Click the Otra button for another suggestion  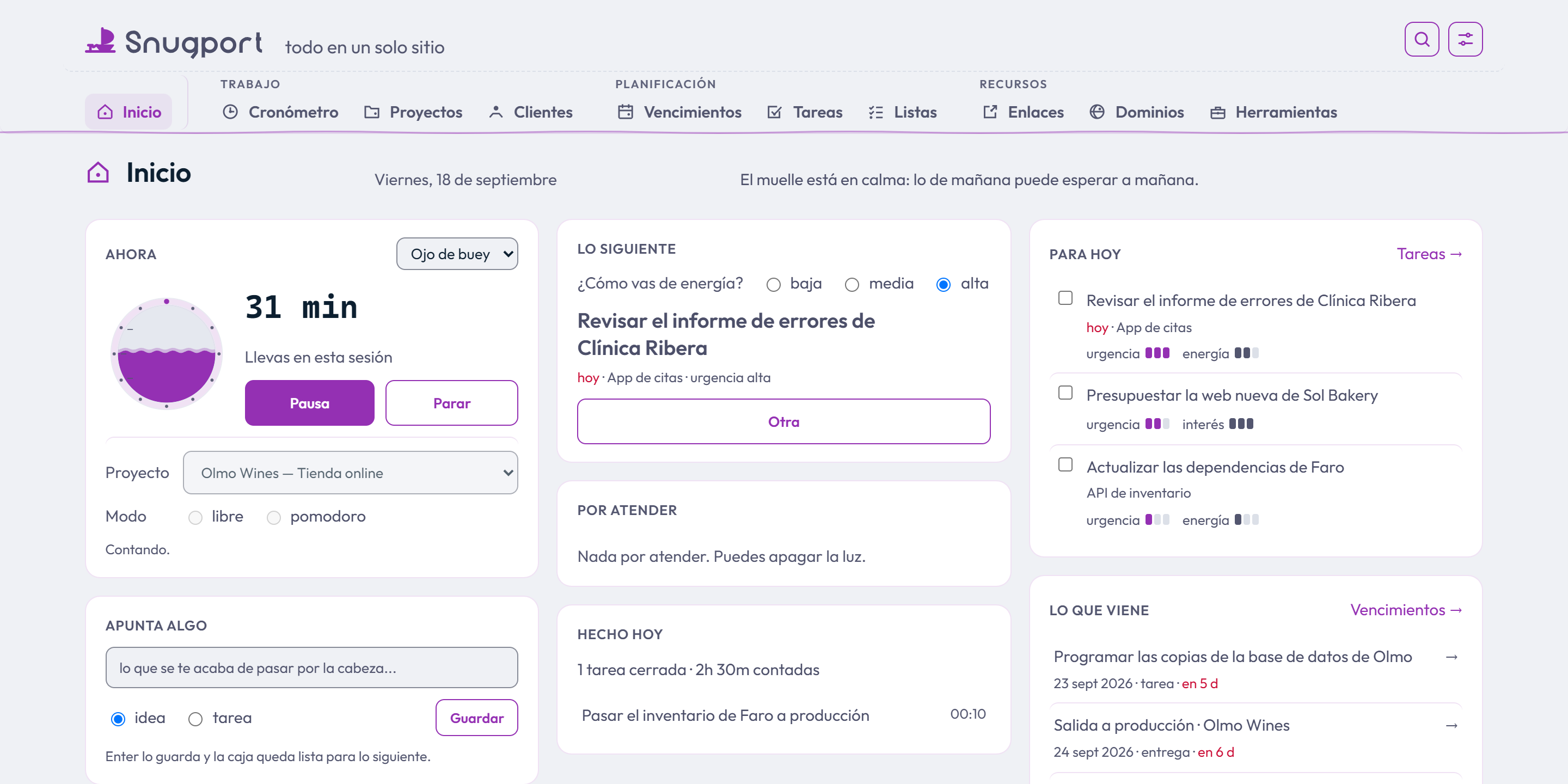point(783,421)
